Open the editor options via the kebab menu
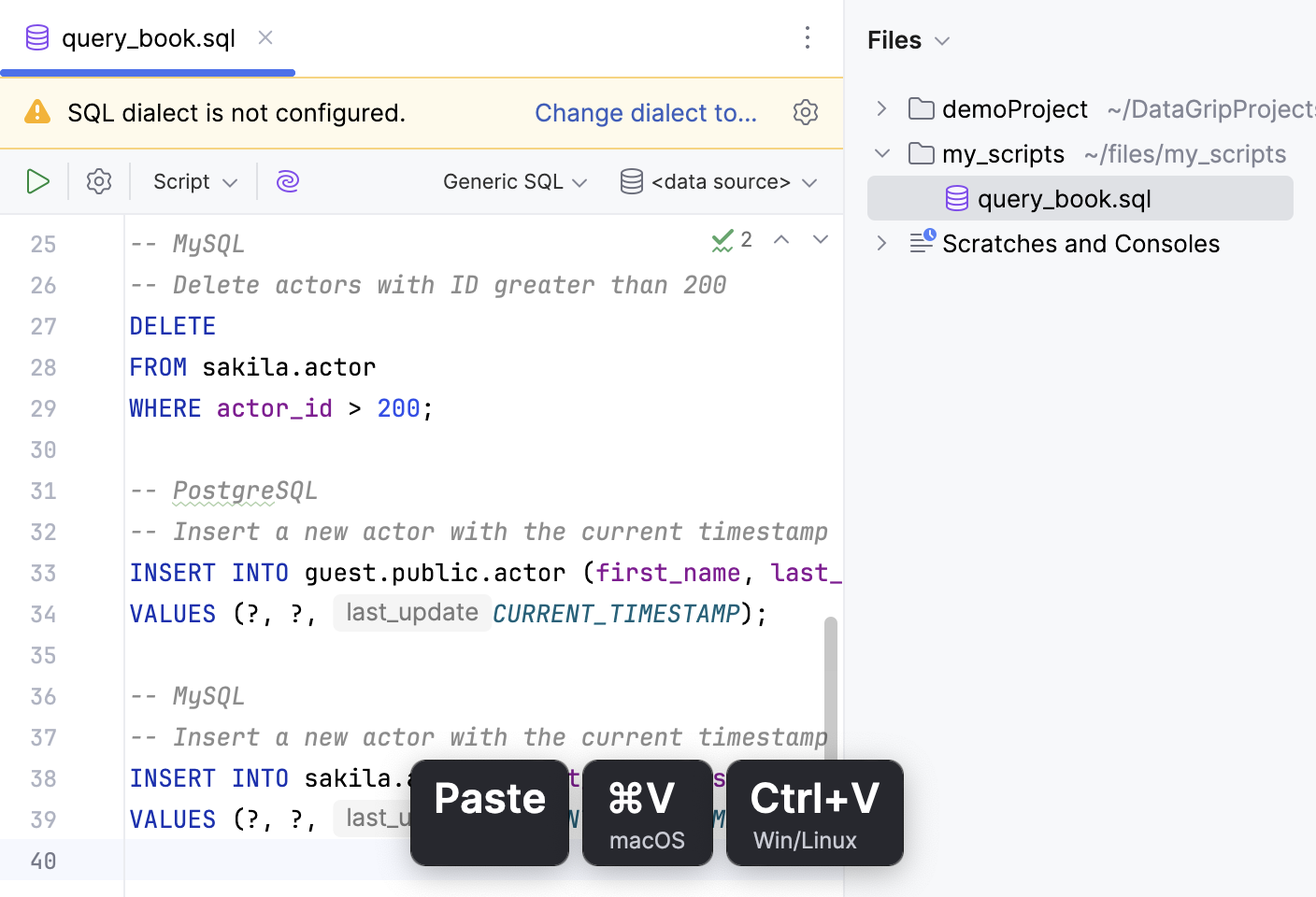This screenshot has height=897, width=1316. pyautogui.click(x=807, y=37)
